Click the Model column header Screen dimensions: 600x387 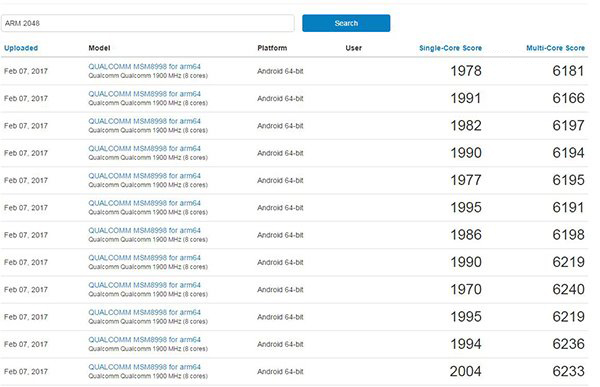pyautogui.click(x=99, y=48)
